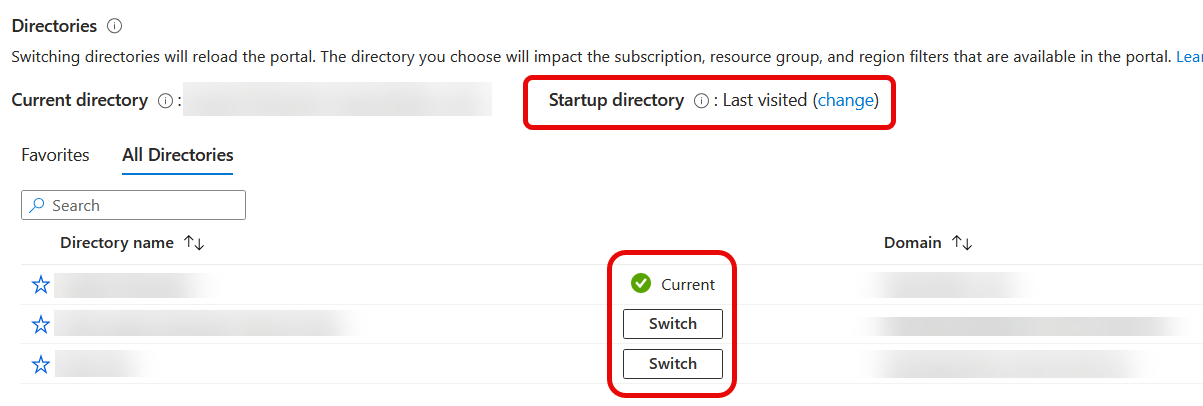Click the sort arrows beside Domain
The image size is (1203, 406).
(x=962, y=243)
